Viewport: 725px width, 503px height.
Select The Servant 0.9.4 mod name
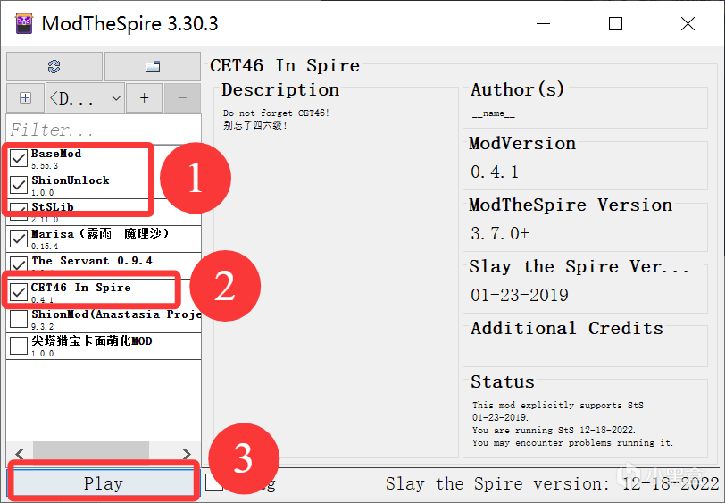[92, 261]
